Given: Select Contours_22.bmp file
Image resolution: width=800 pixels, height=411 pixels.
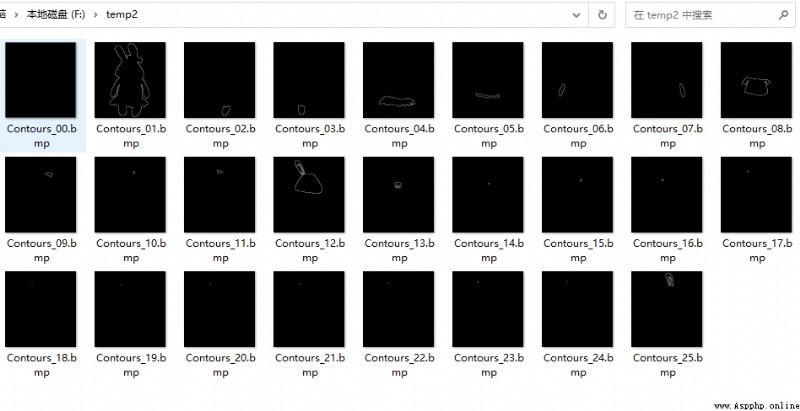Looking at the screenshot, I should [399, 324].
